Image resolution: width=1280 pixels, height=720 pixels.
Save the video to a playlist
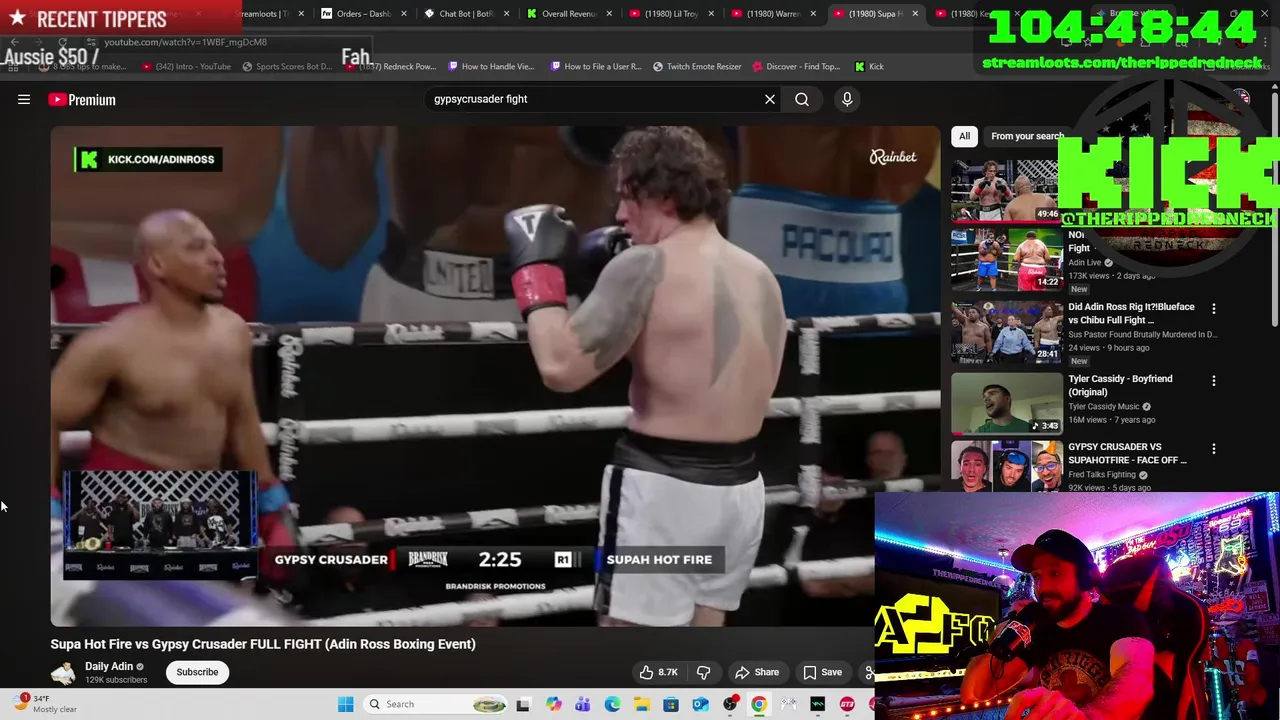(x=822, y=672)
